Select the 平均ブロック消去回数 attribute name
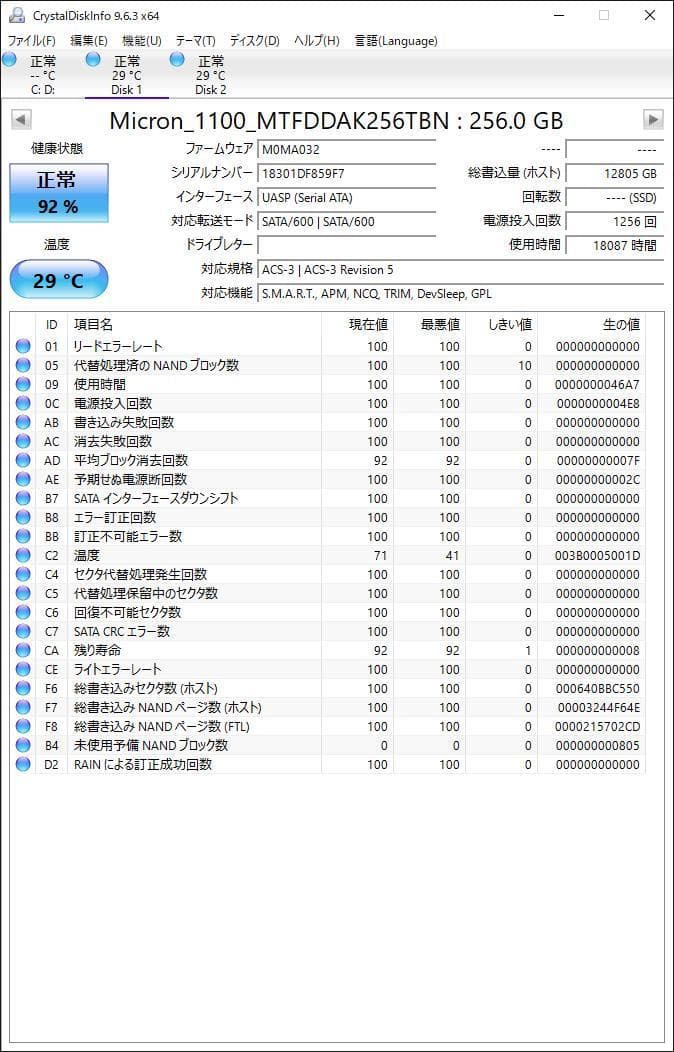 point(131,460)
